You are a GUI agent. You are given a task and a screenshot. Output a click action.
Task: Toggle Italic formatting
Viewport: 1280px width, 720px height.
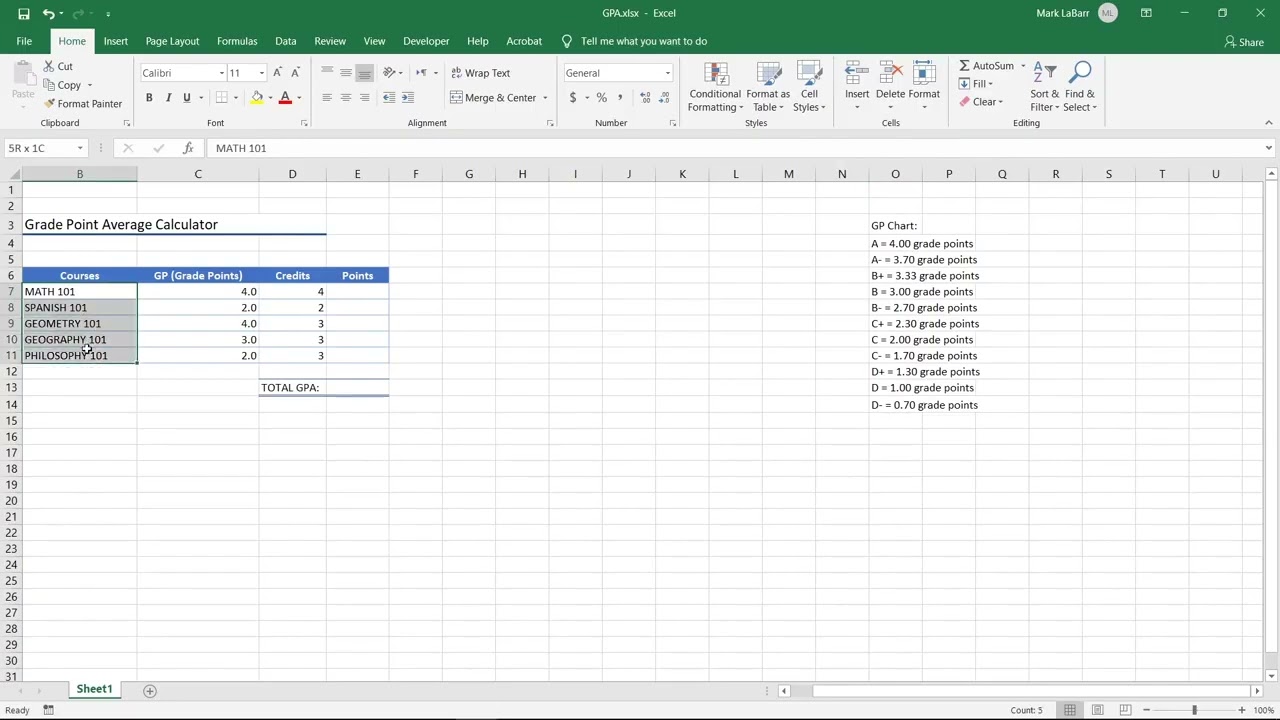168,97
